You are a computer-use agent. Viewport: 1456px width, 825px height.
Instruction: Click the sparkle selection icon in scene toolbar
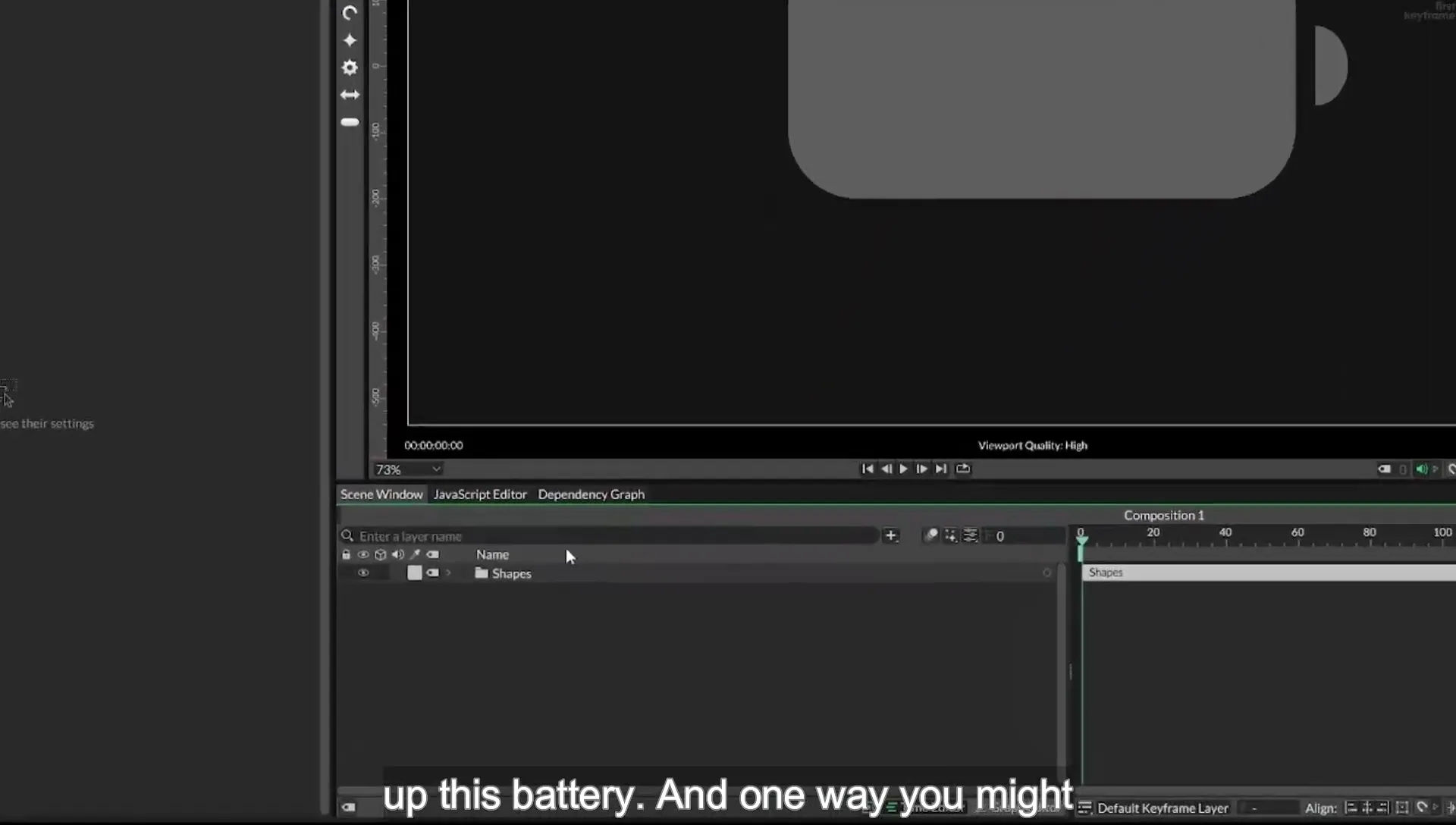coord(951,535)
